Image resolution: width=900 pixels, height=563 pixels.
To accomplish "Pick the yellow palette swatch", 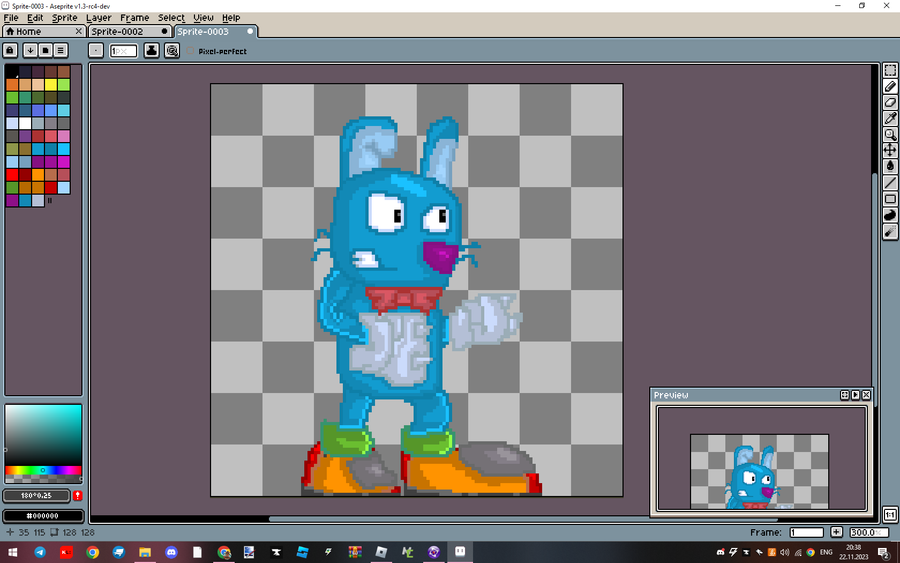I will click(x=51, y=85).
